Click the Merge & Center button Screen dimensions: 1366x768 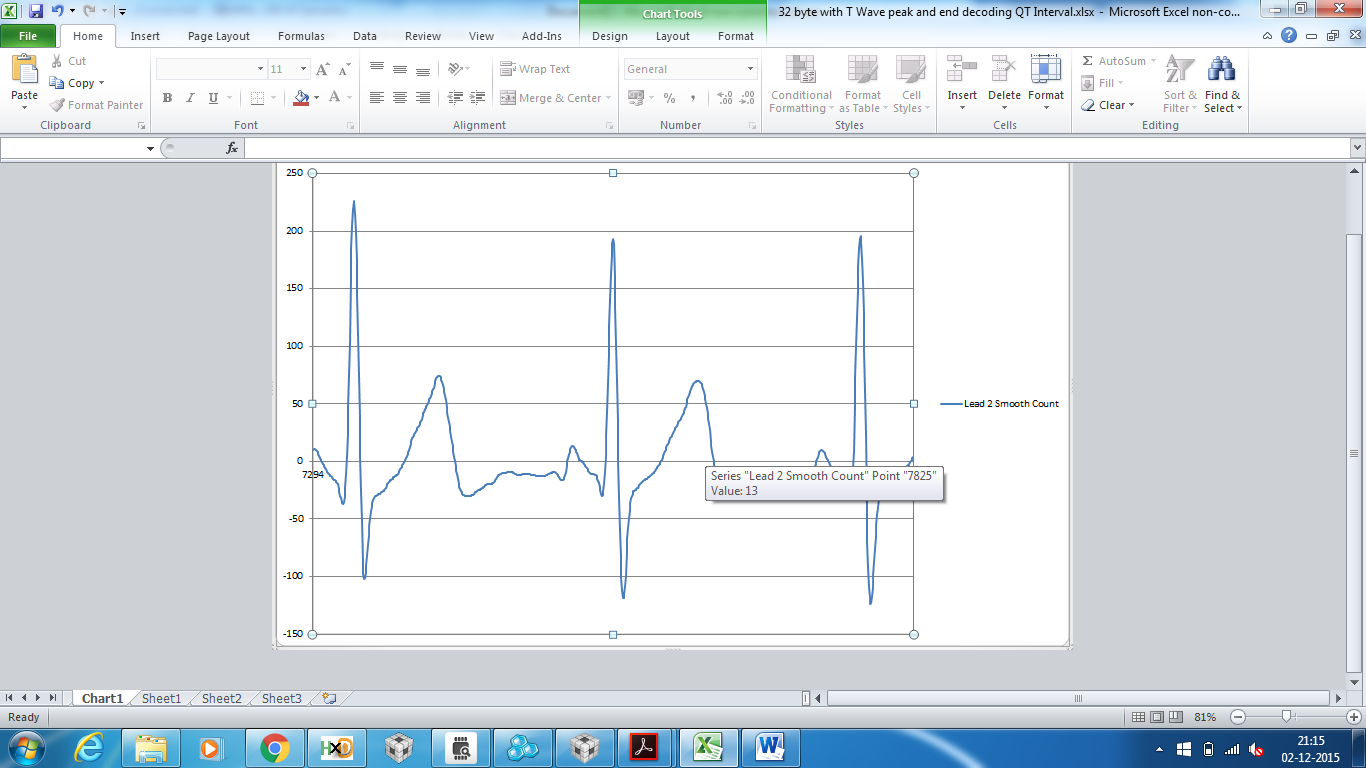click(557, 98)
